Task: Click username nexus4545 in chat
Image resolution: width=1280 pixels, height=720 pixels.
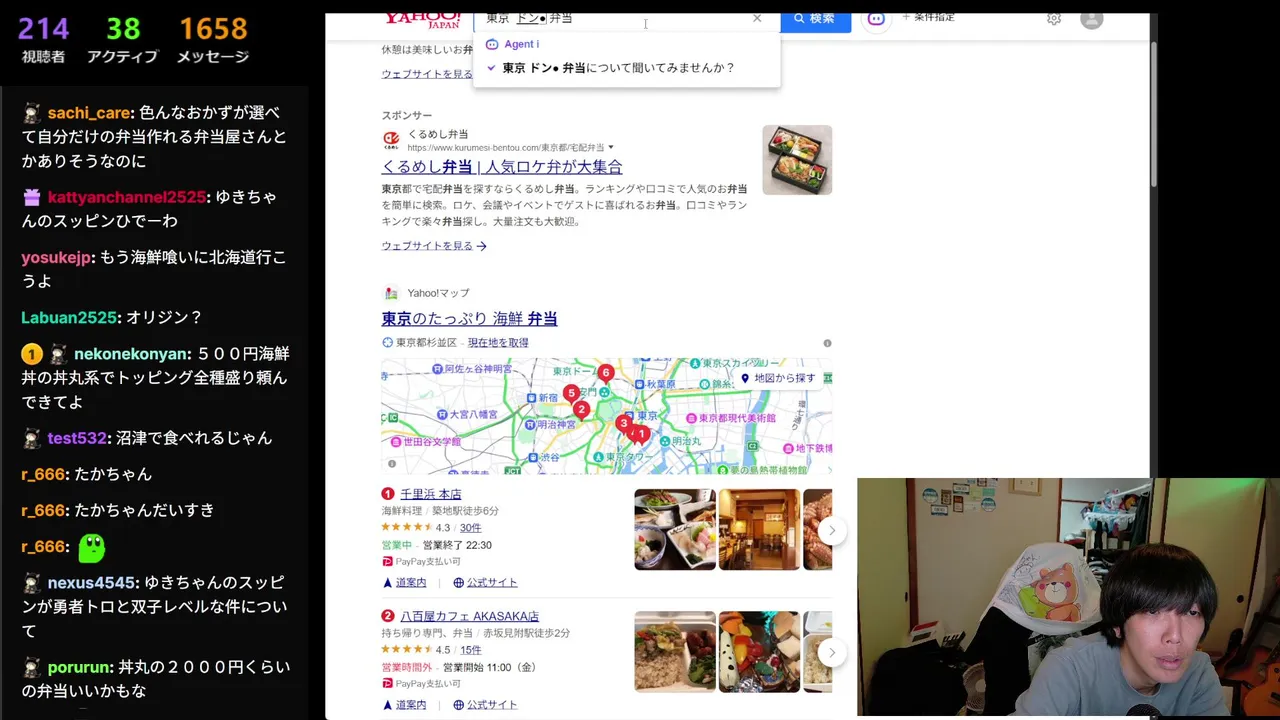Action: [x=92, y=582]
